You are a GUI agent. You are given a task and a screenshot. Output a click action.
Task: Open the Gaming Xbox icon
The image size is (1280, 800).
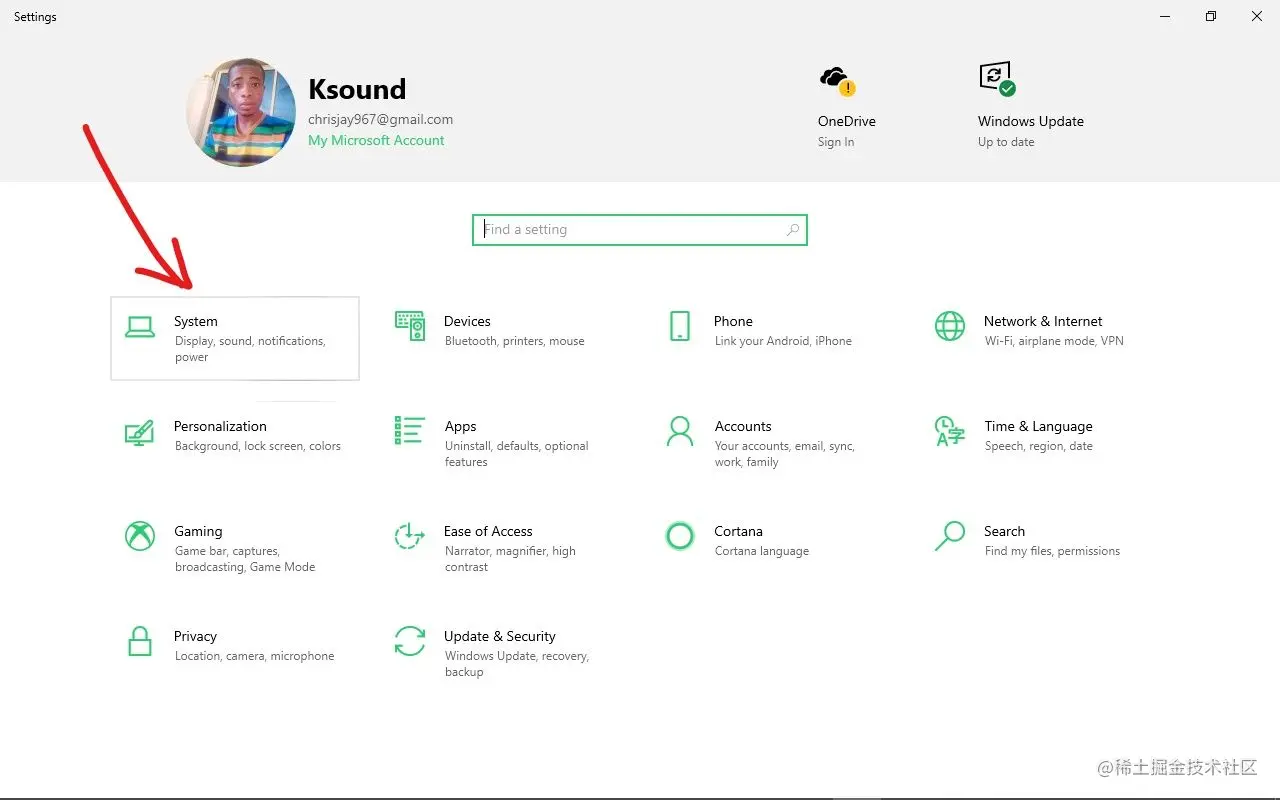coord(140,536)
